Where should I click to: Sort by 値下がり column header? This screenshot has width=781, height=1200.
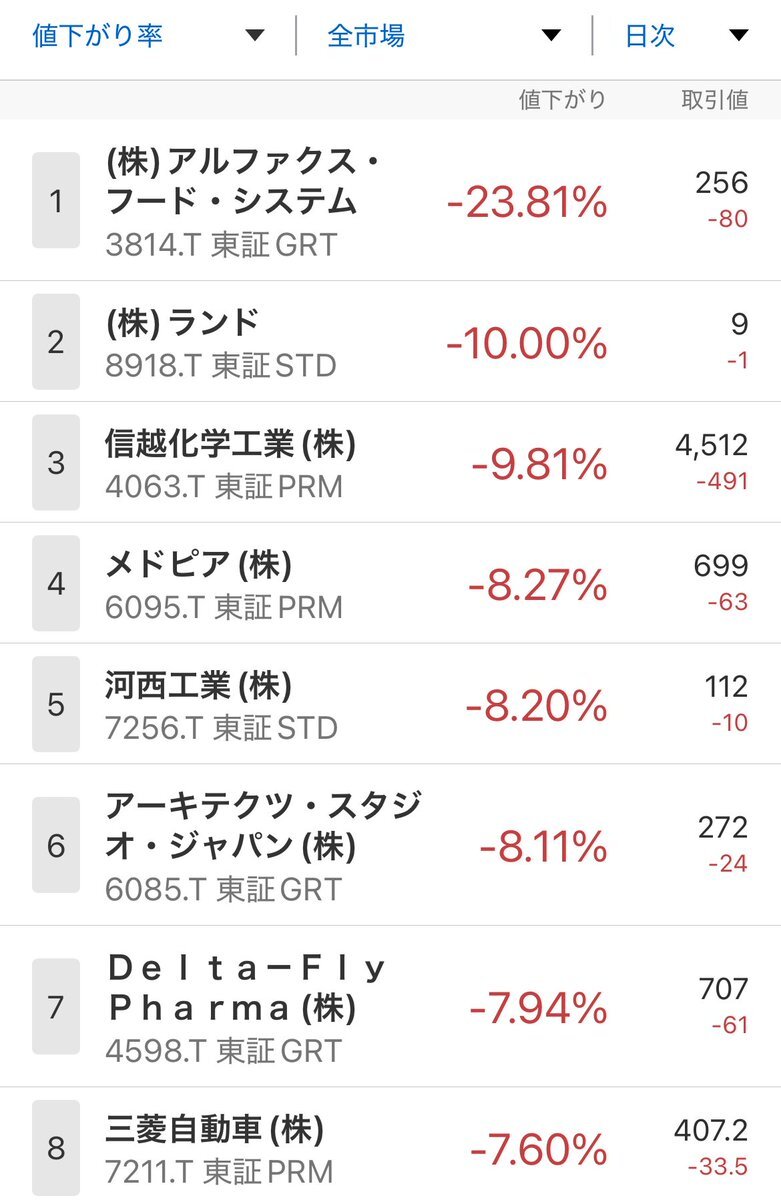pos(562,100)
